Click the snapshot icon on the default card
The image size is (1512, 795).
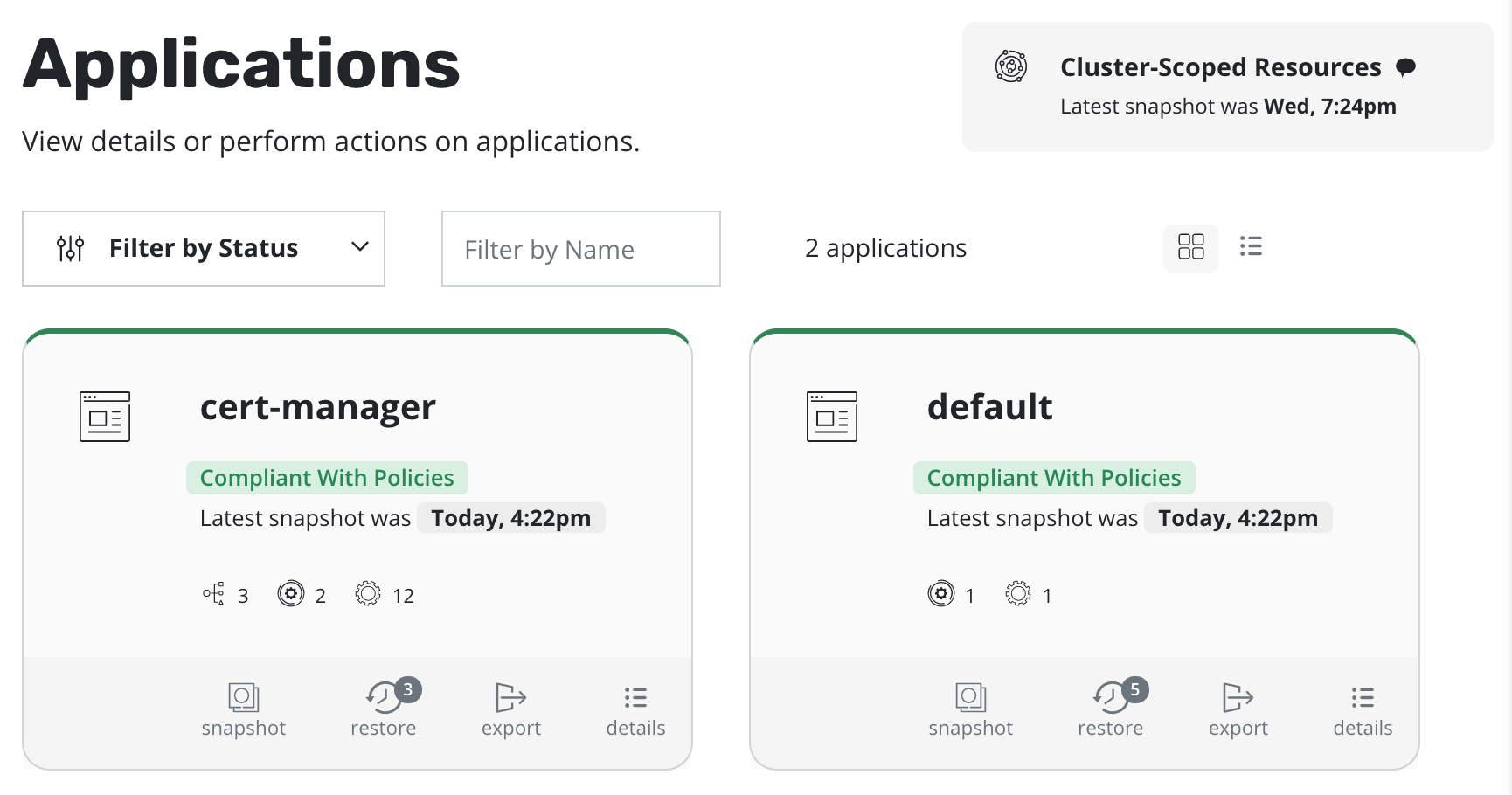[x=970, y=708]
